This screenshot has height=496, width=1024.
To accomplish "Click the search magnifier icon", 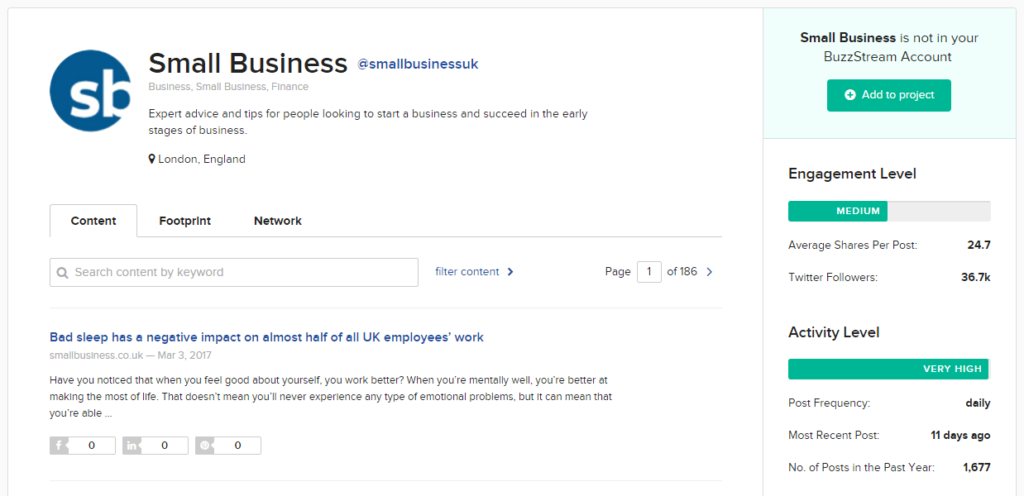I will [62, 272].
